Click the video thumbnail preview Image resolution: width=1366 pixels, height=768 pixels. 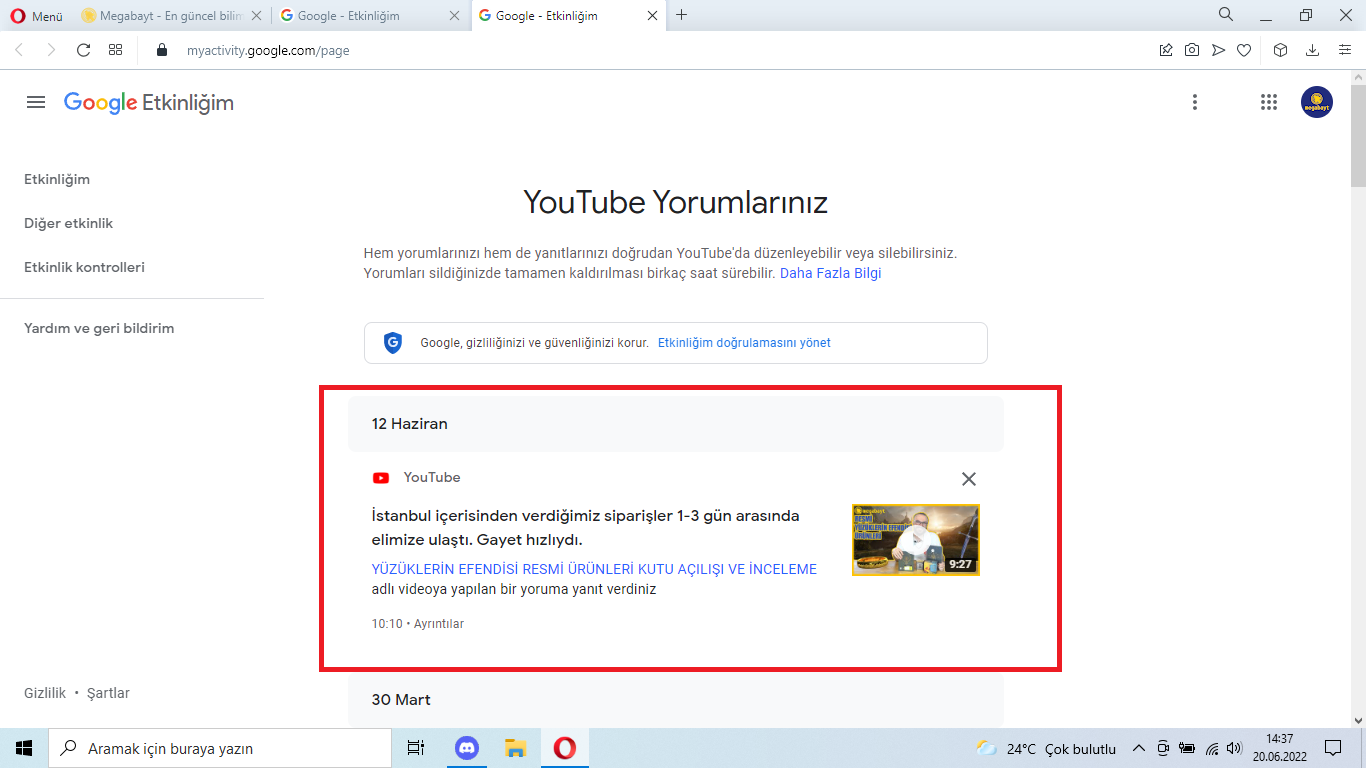pos(915,540)
